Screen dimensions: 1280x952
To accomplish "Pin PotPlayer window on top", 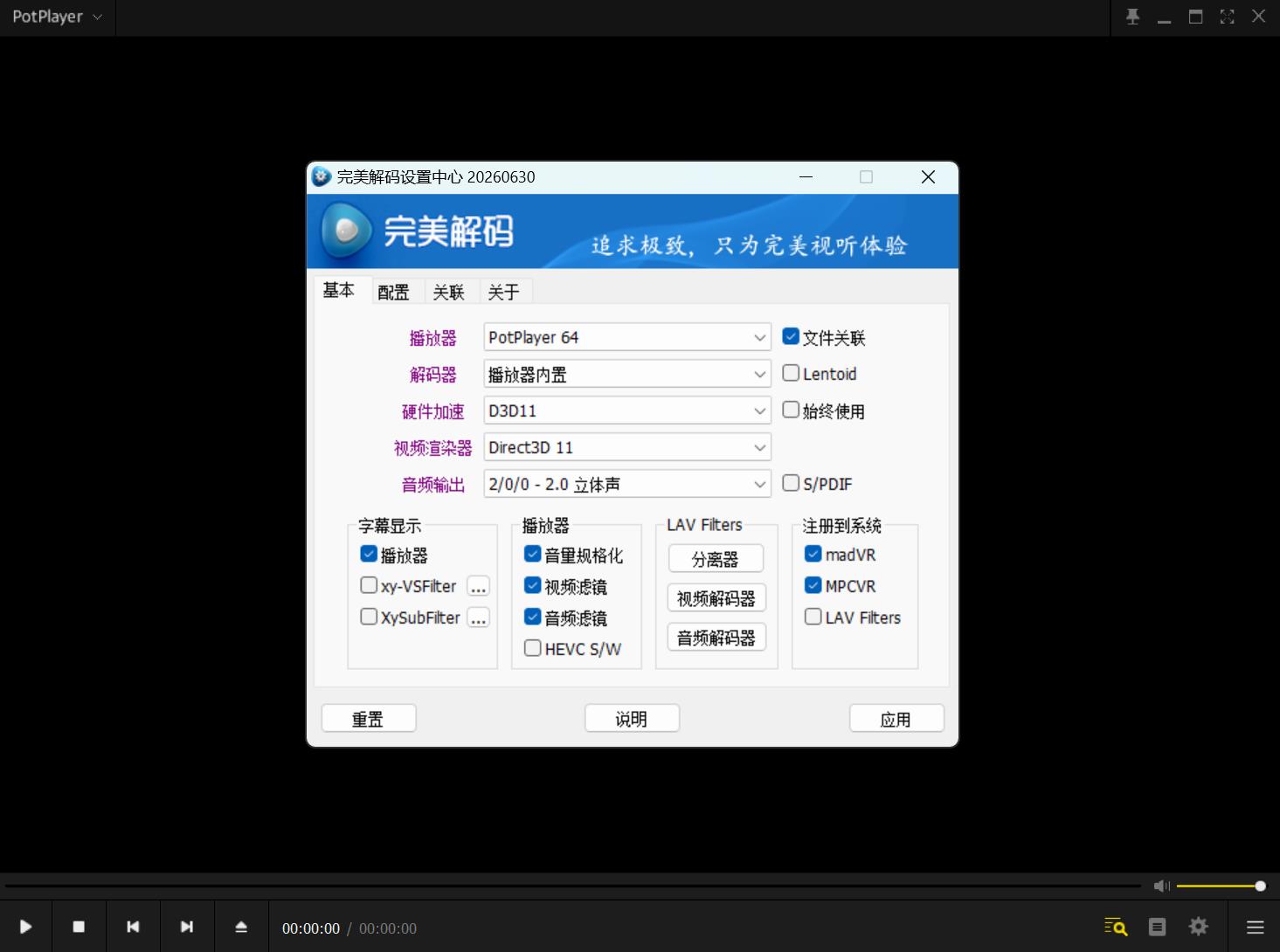I will [x=1133, y=17].
